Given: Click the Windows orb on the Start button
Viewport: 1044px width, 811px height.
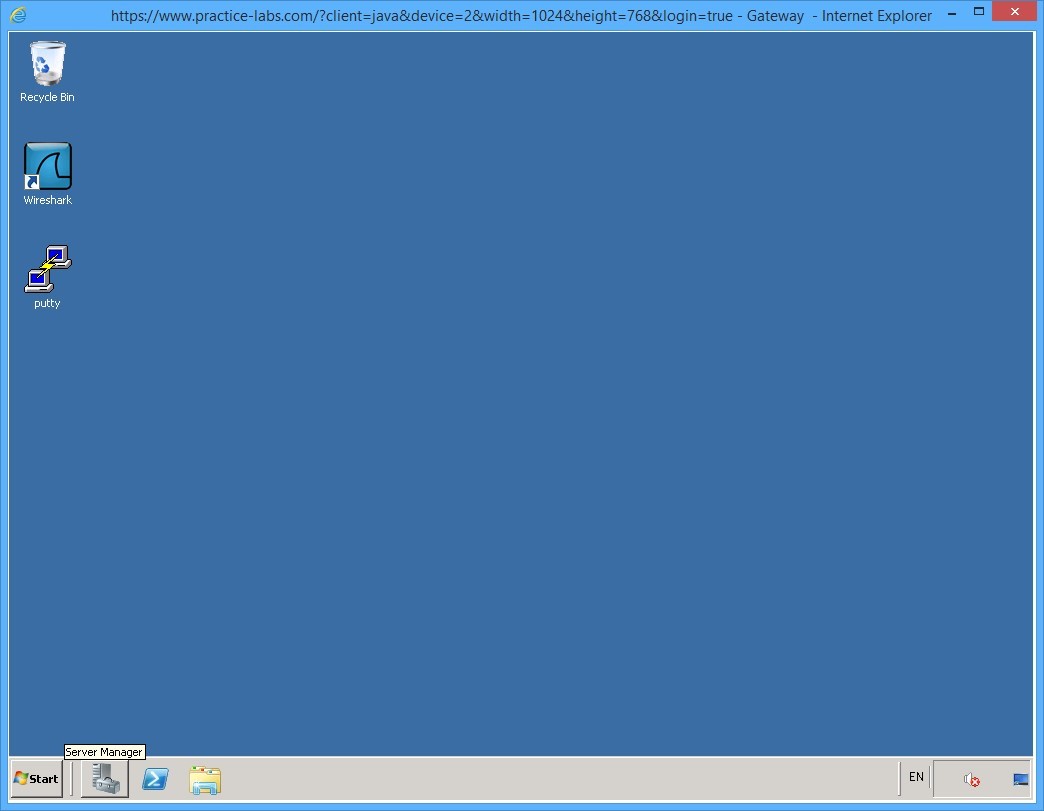Looking at the screenshot, I should (x=22, y=779).
